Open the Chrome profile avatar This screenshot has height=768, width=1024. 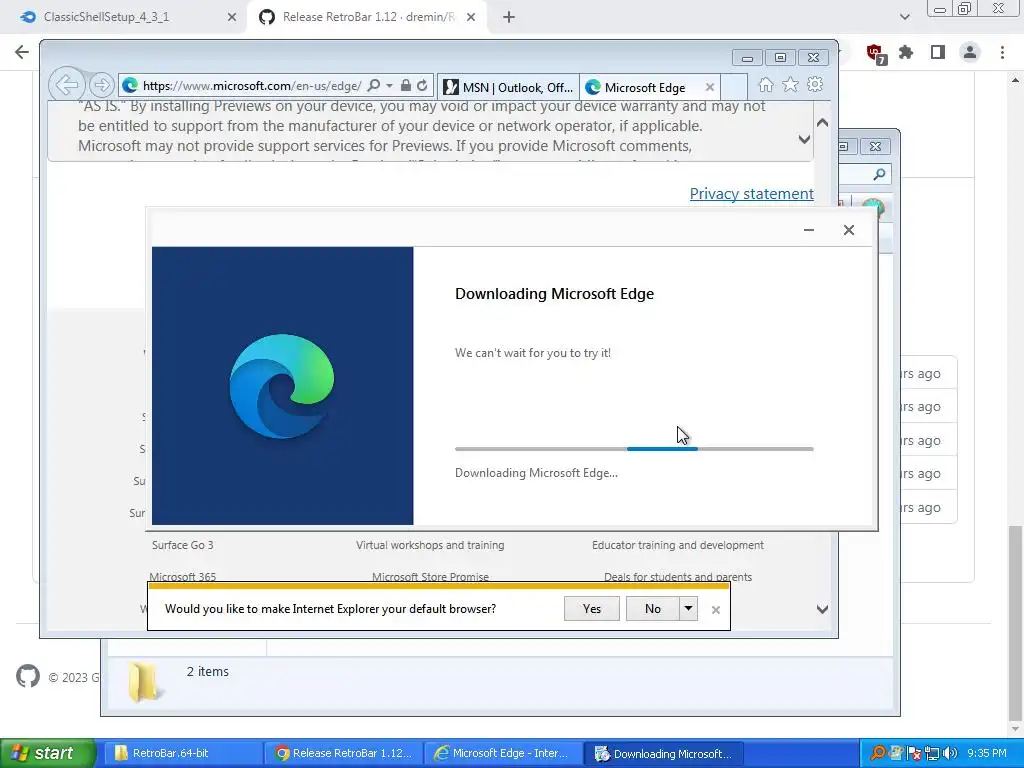tap(970, 52)
